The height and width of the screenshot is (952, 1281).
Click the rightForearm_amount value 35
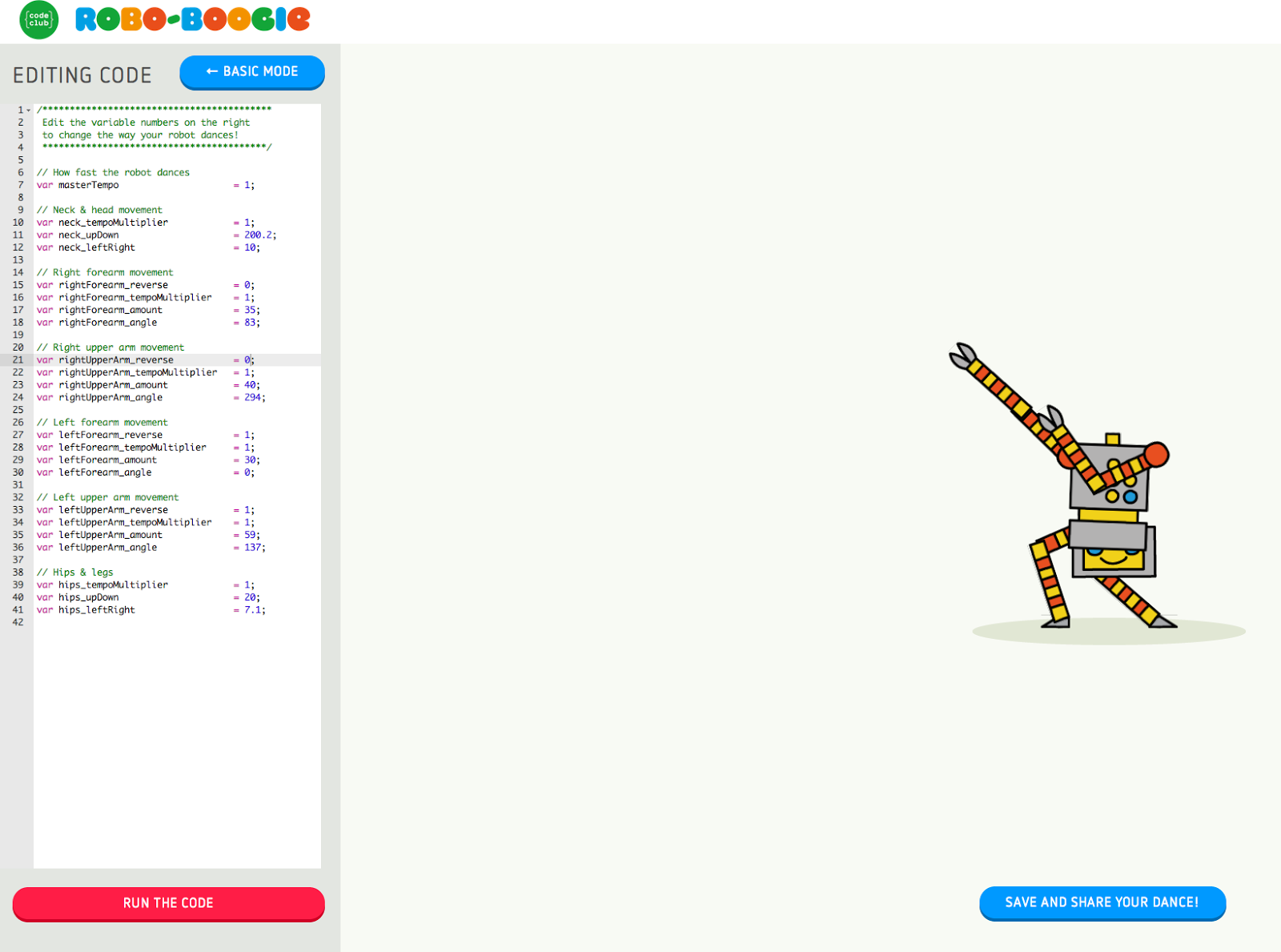[250, 310]
